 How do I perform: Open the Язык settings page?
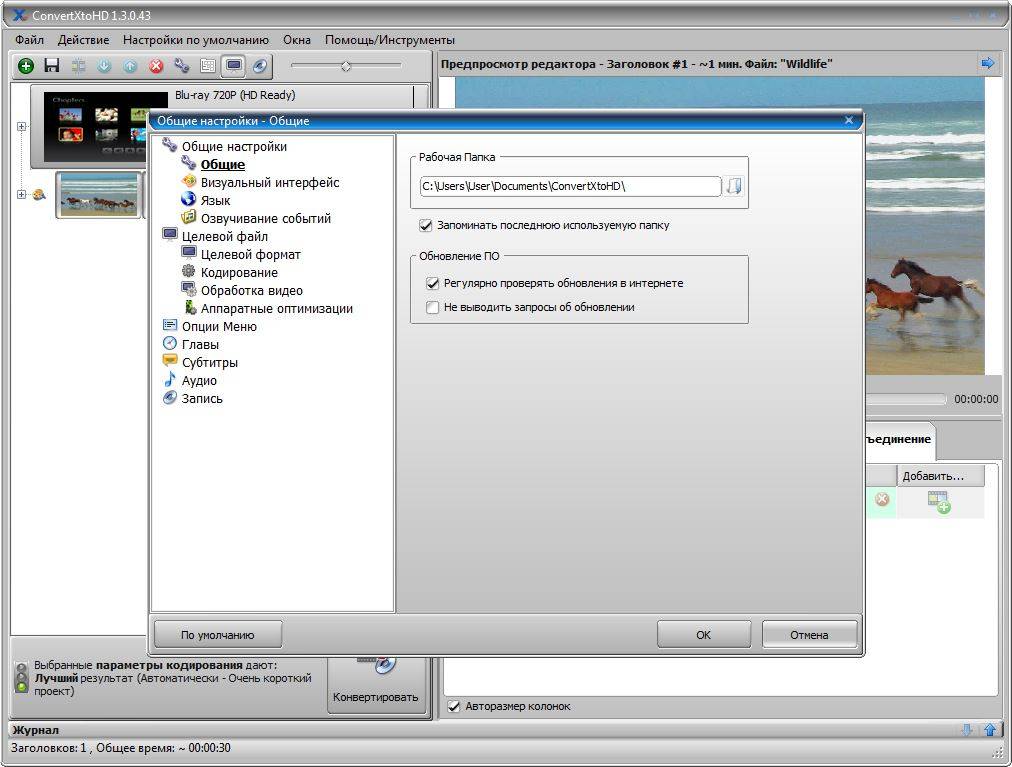[215, 201]
